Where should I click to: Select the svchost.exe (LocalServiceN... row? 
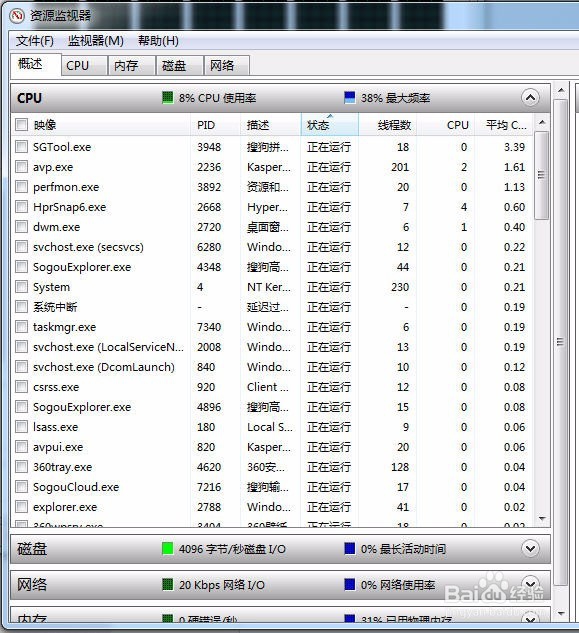click(273, 347)
